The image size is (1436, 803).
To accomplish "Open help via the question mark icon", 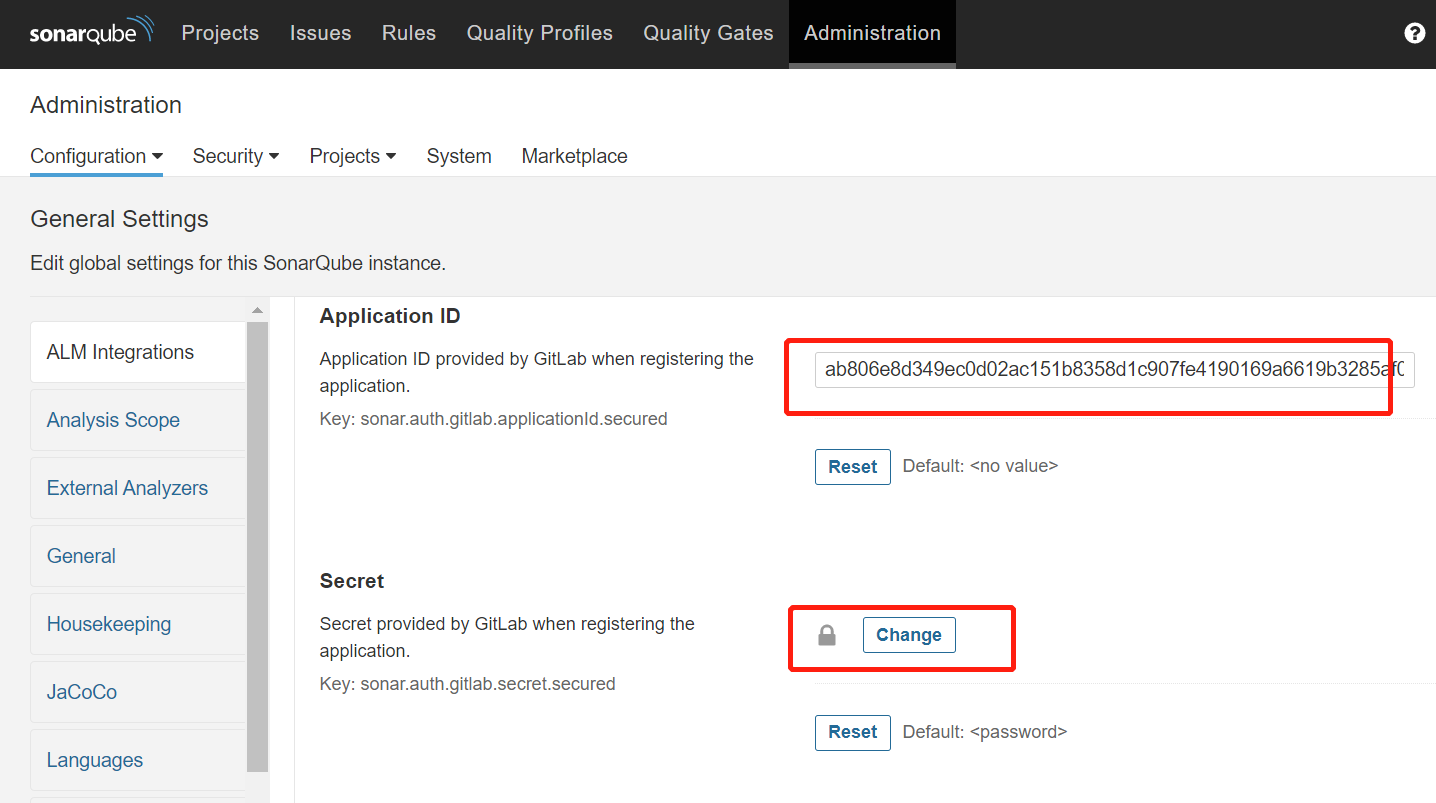I will coord(1414,32).
